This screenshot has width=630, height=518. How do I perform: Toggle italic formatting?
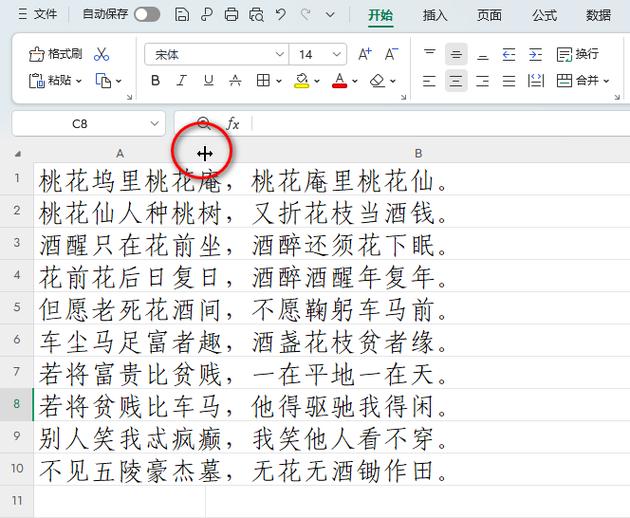(182, 80)
